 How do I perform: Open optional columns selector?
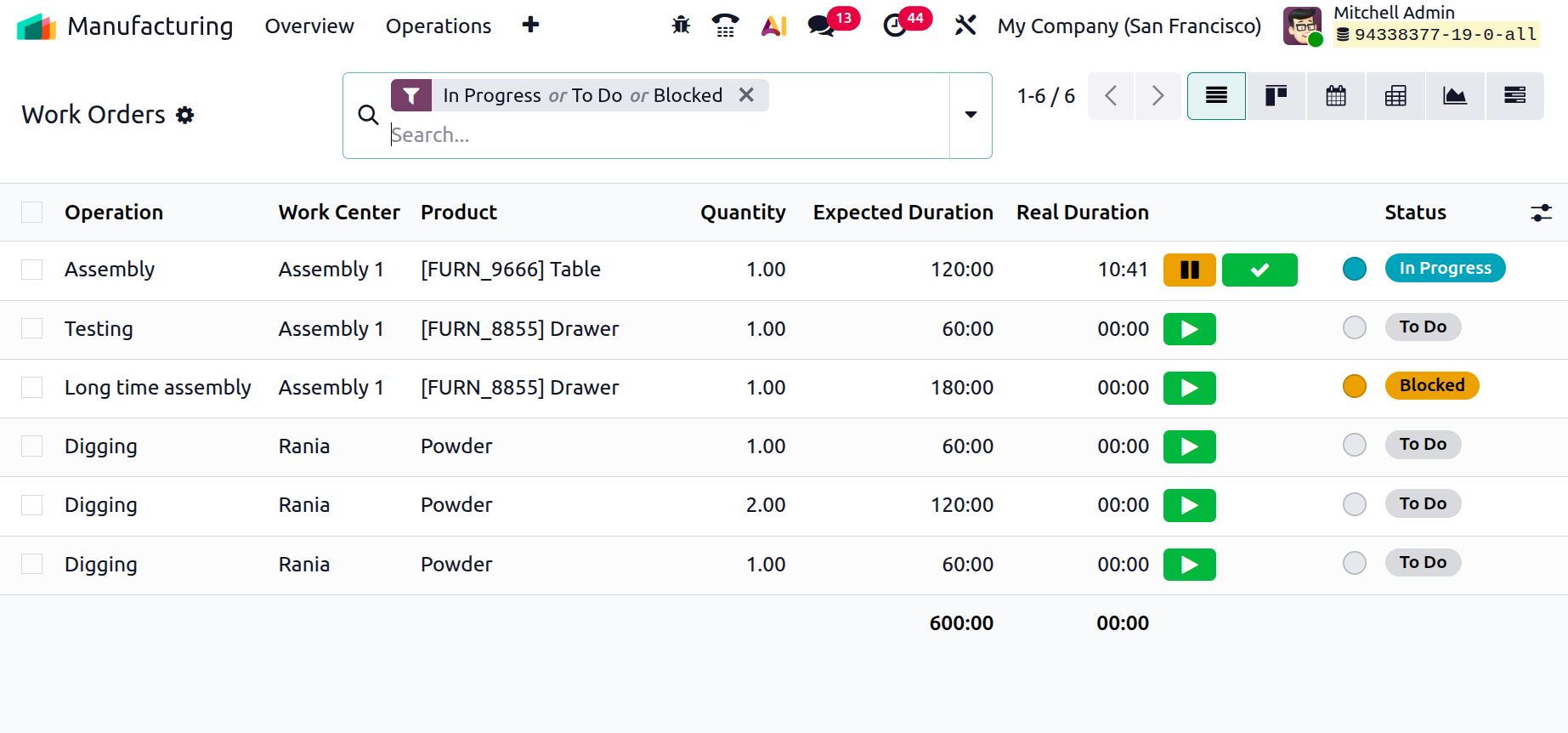pos(1540,213)
